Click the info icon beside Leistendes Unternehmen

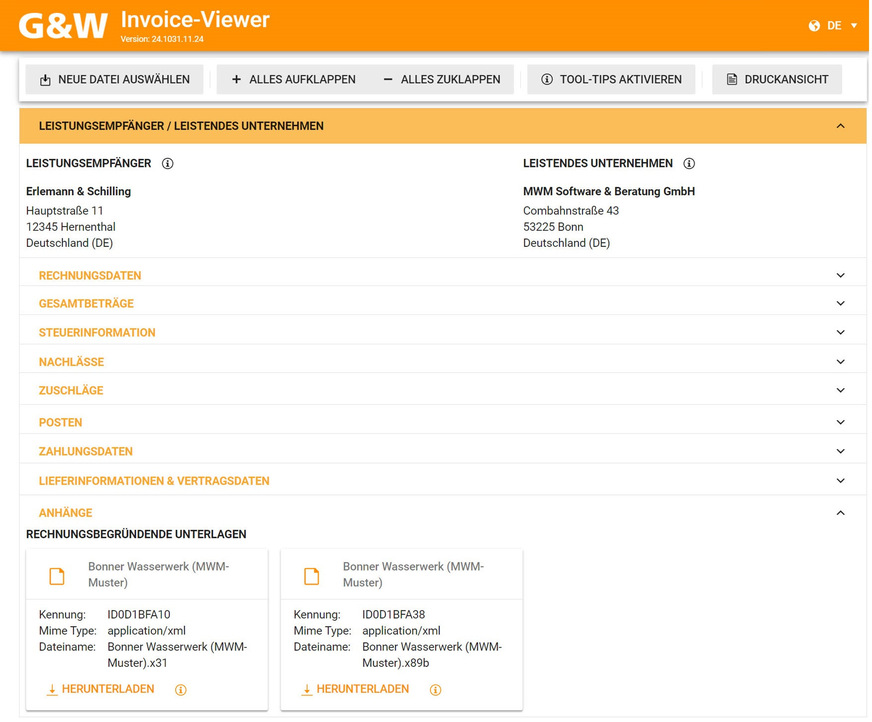689,163
